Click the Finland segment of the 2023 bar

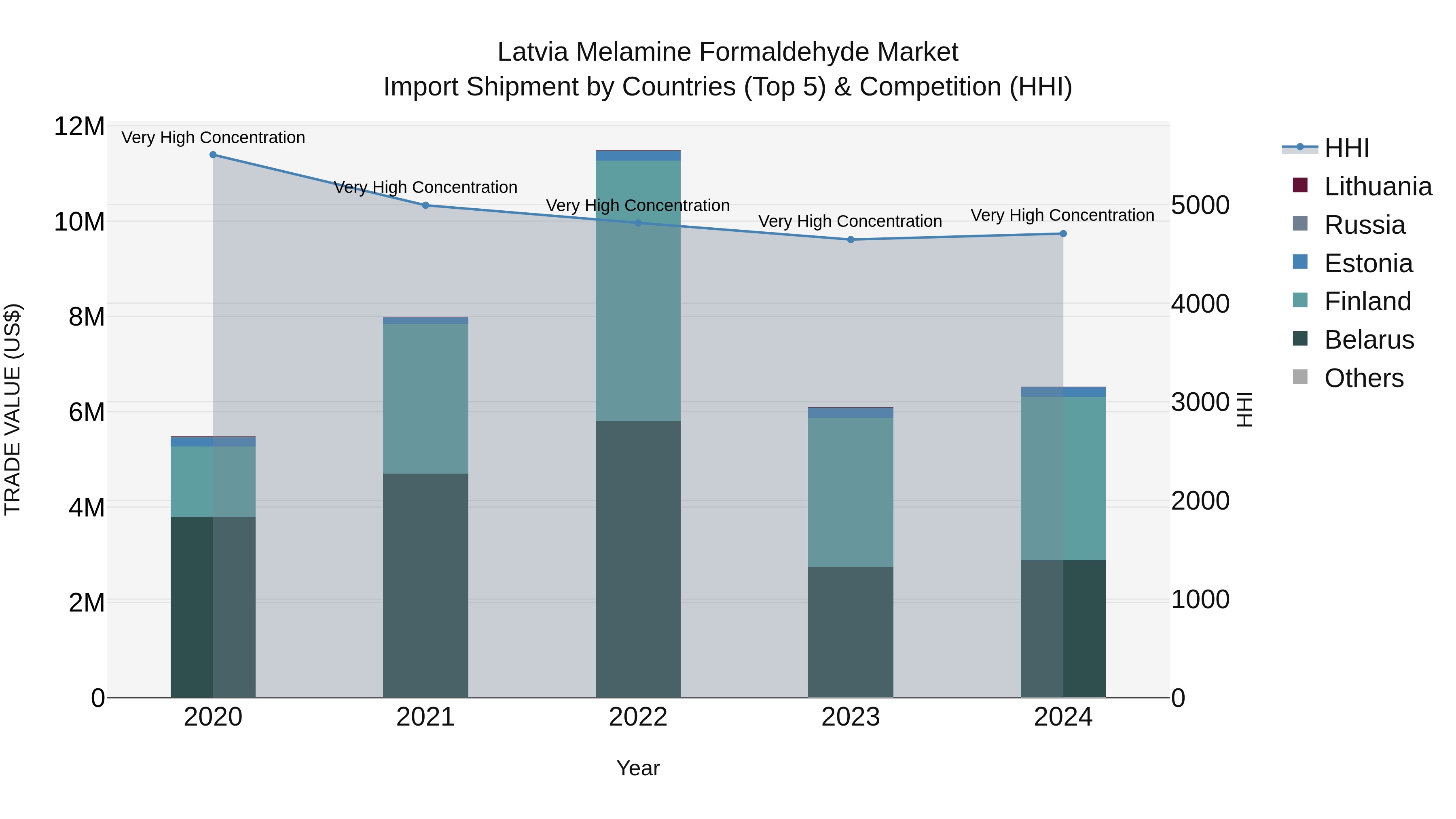tap(851, 492)
